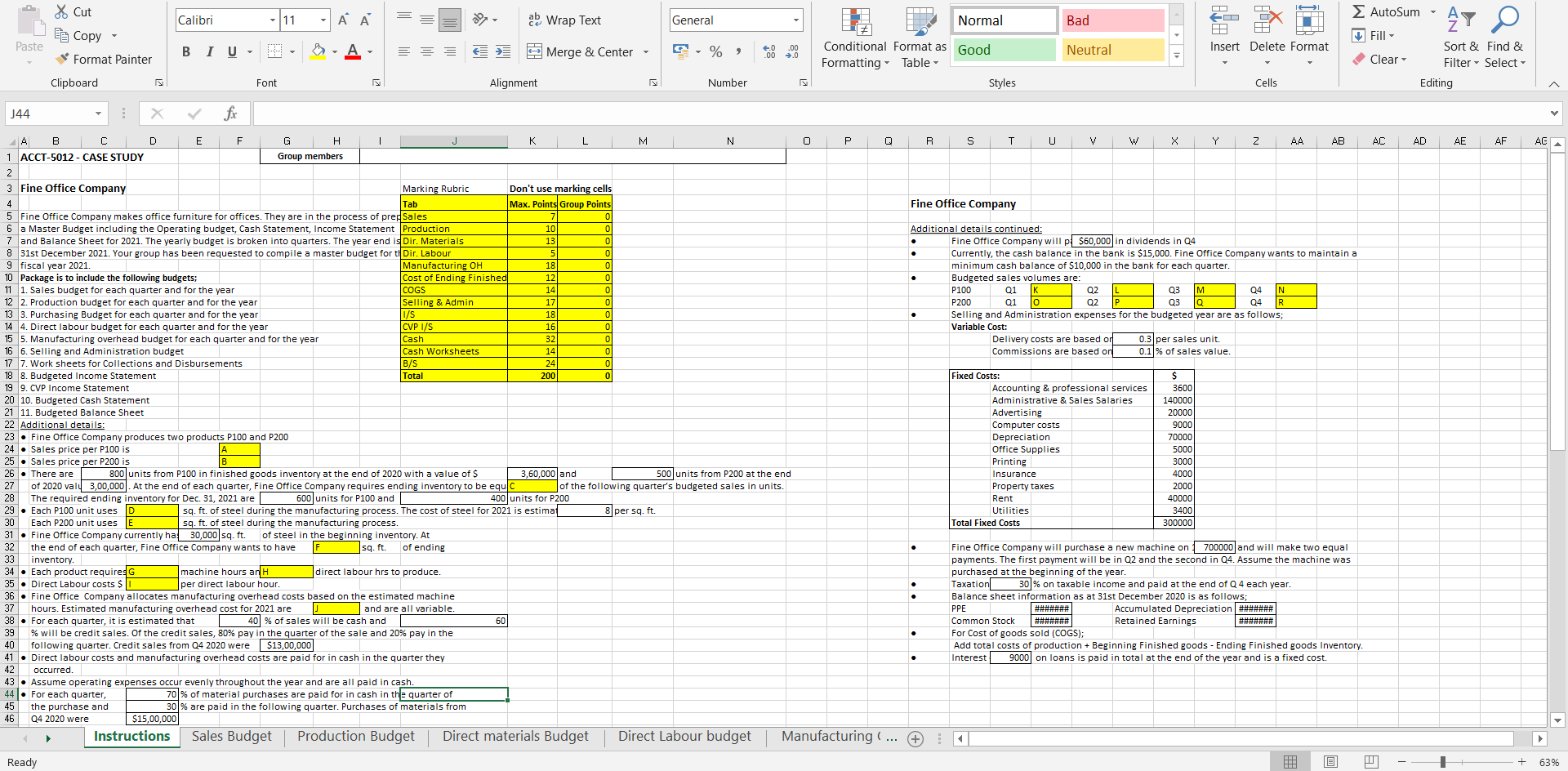Switch to Page Layout view
This screenshot has height=771, width=1568.
pyautogui.click(x=1331, y=762)
